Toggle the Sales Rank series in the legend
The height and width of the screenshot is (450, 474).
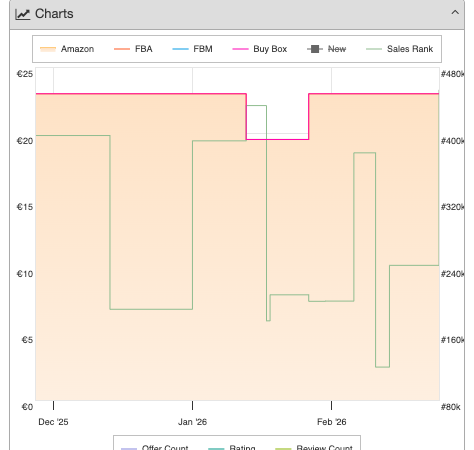[x=399, y=49]
